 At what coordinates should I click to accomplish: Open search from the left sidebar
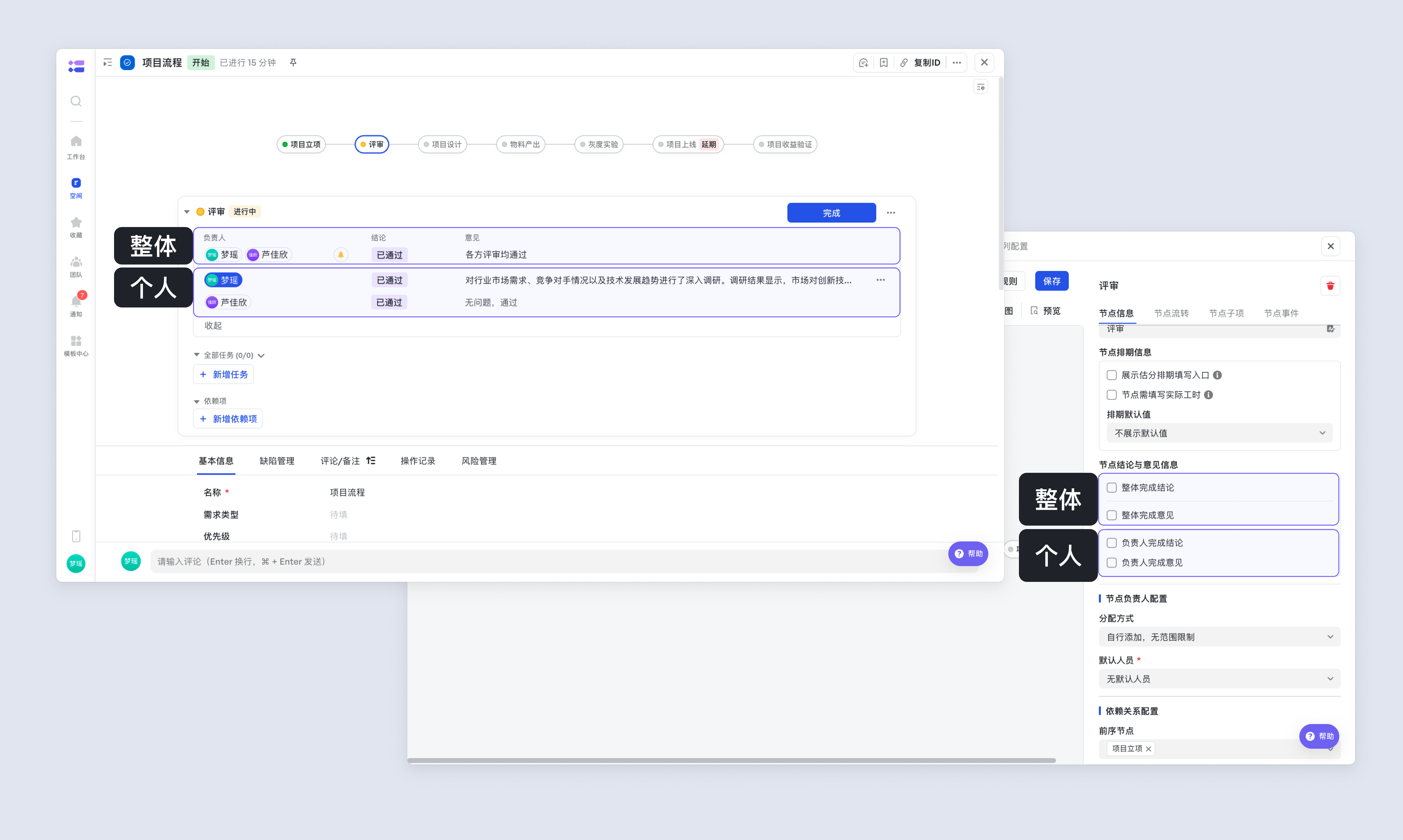pos(76,101)
